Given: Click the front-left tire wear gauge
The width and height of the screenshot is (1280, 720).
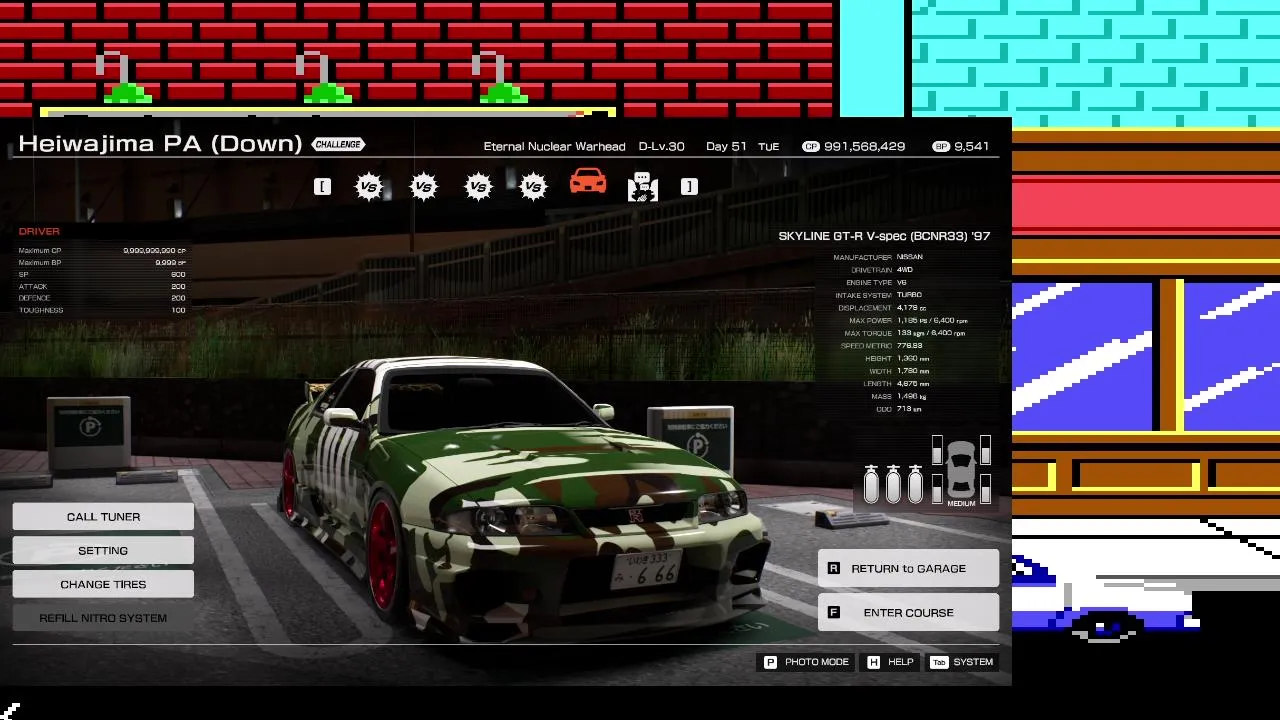Looking at the screenshot, I should click(937, 450).
